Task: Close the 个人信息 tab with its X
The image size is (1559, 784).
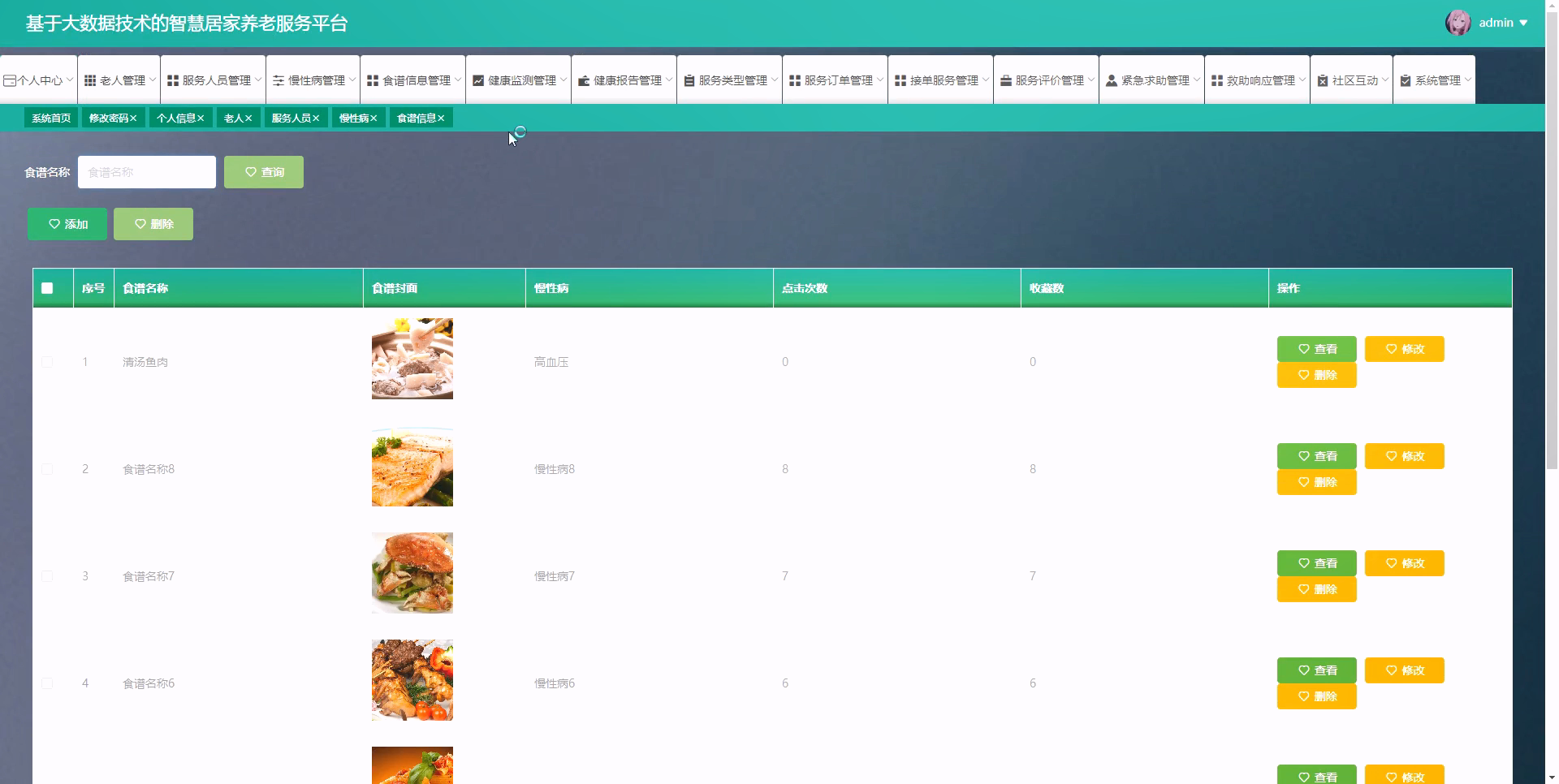Action: coord(201,118)
